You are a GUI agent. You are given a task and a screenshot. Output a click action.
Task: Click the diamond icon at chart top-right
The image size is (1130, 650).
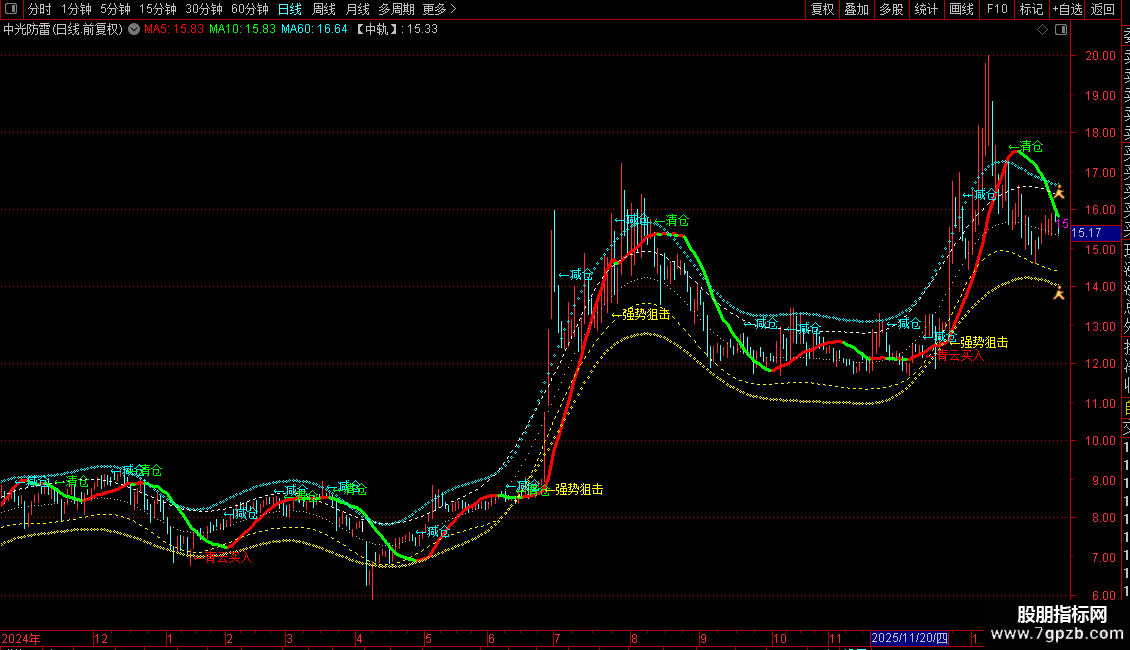point(1042,30)
